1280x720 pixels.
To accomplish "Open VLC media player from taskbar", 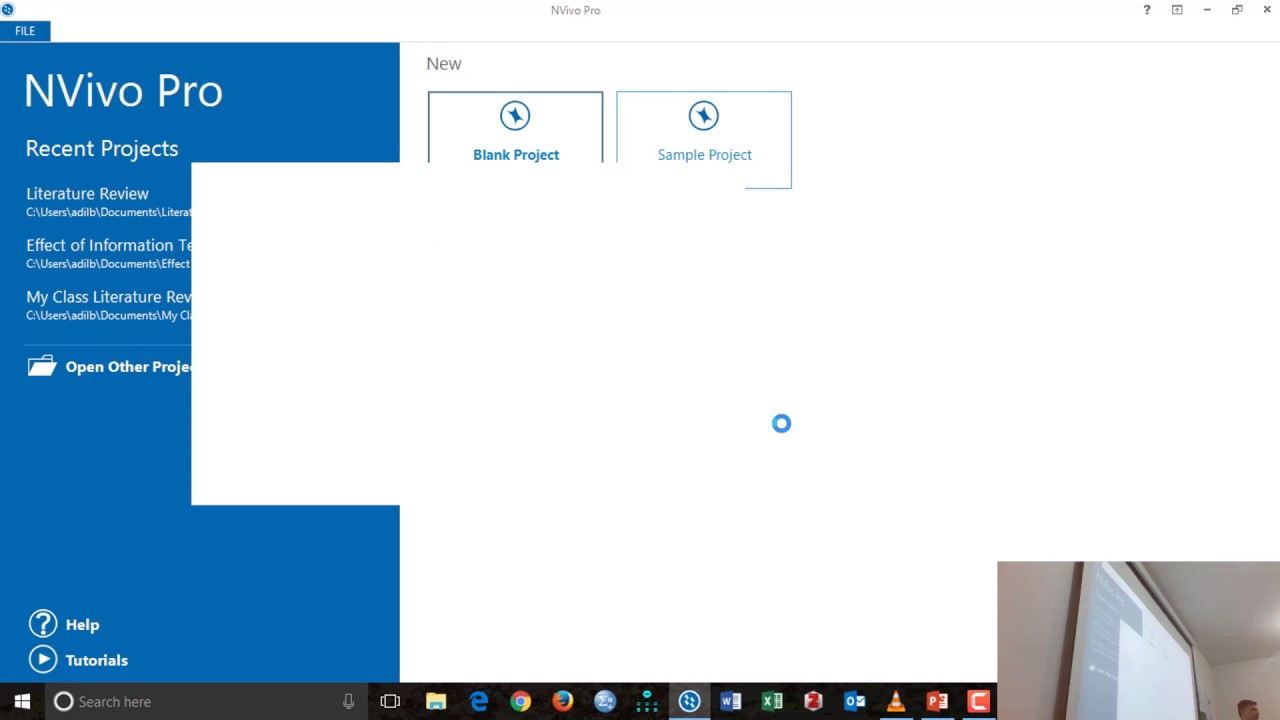I will click(896, 701).
